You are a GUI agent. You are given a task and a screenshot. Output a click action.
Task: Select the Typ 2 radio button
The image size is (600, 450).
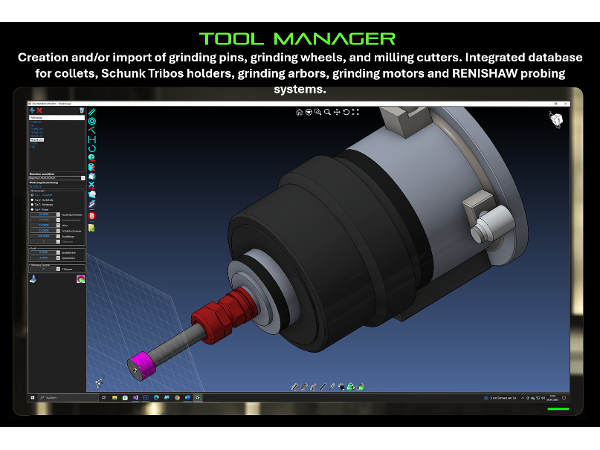click(32, 199)
